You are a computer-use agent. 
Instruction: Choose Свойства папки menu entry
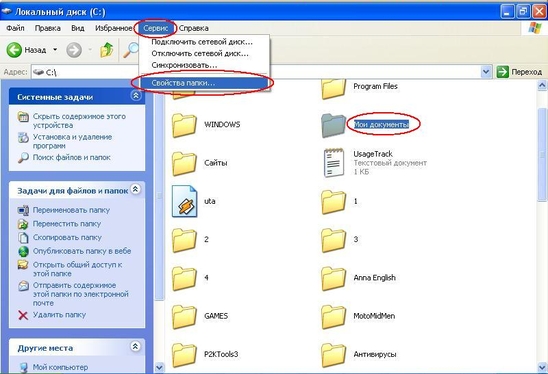204,83
